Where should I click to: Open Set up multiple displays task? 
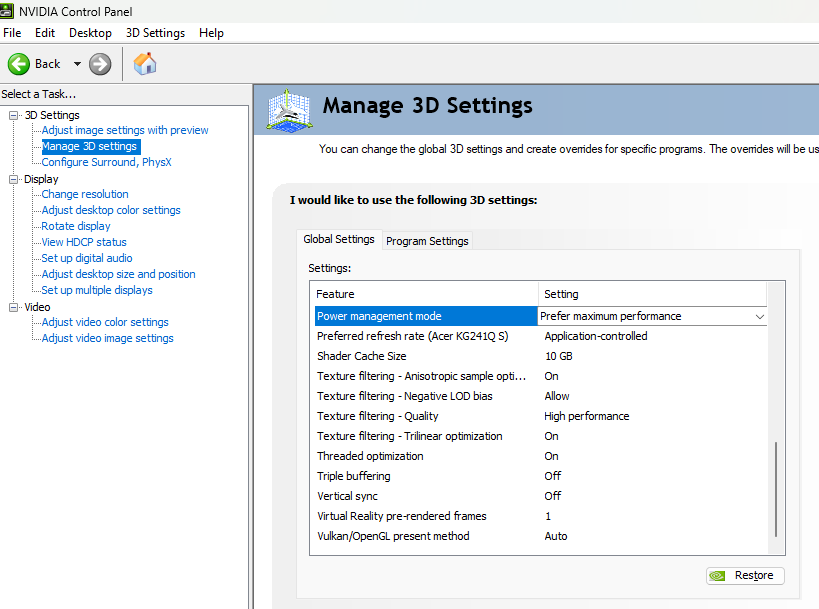pos(97,290)
